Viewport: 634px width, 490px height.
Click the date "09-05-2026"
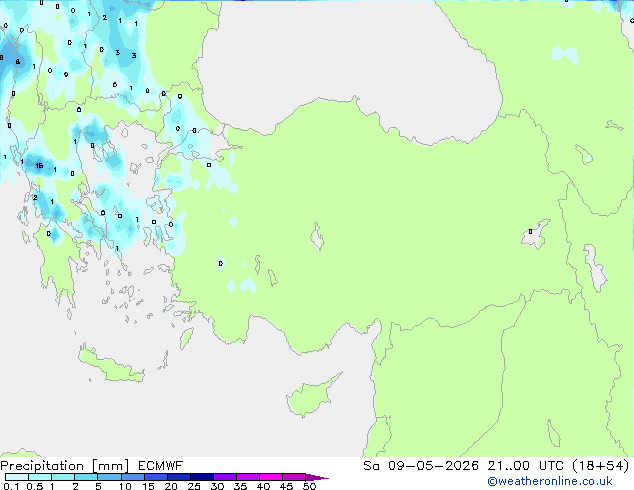click(433, 466)
